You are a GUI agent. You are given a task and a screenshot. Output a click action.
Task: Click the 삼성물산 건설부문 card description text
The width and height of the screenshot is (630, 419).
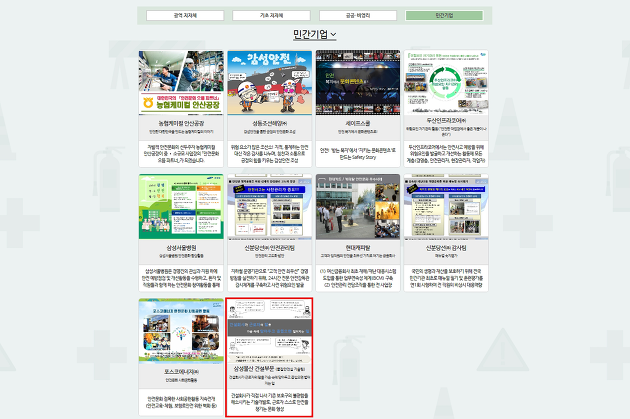coord(270,402)
